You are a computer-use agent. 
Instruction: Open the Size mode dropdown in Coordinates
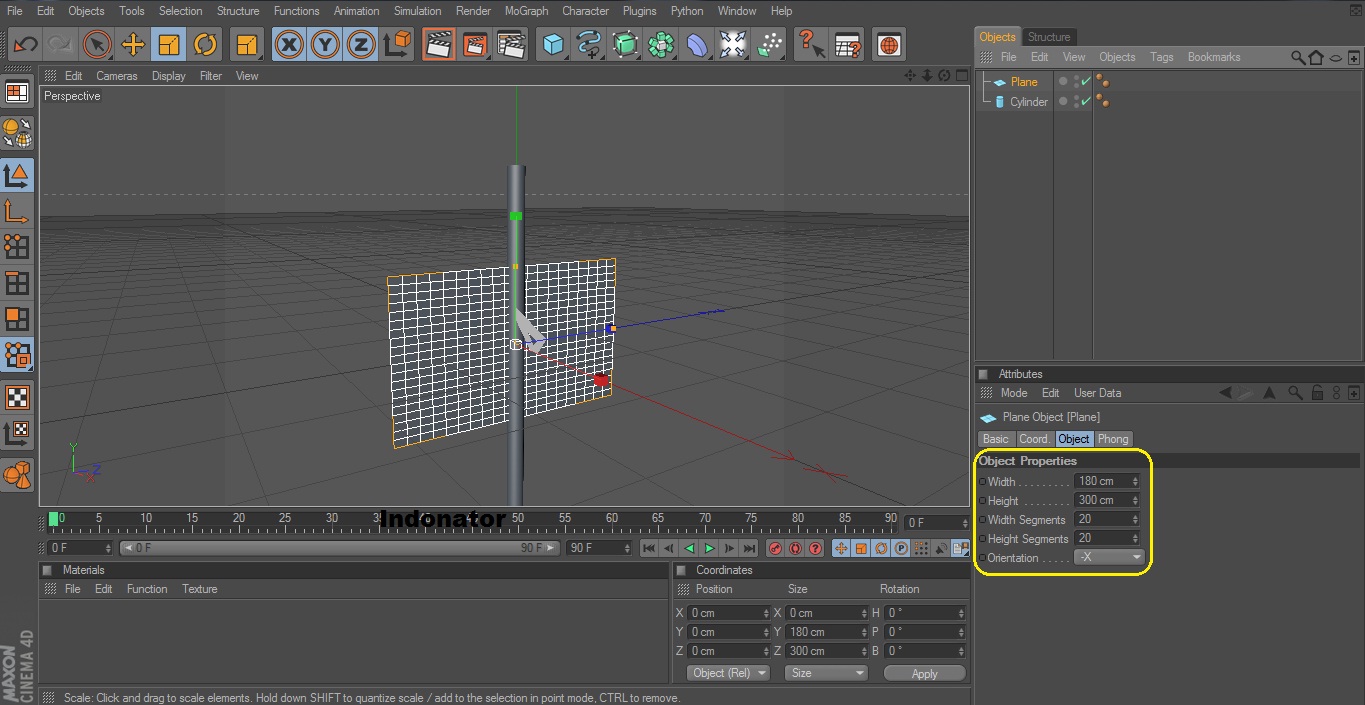click(x=826, y=673)
